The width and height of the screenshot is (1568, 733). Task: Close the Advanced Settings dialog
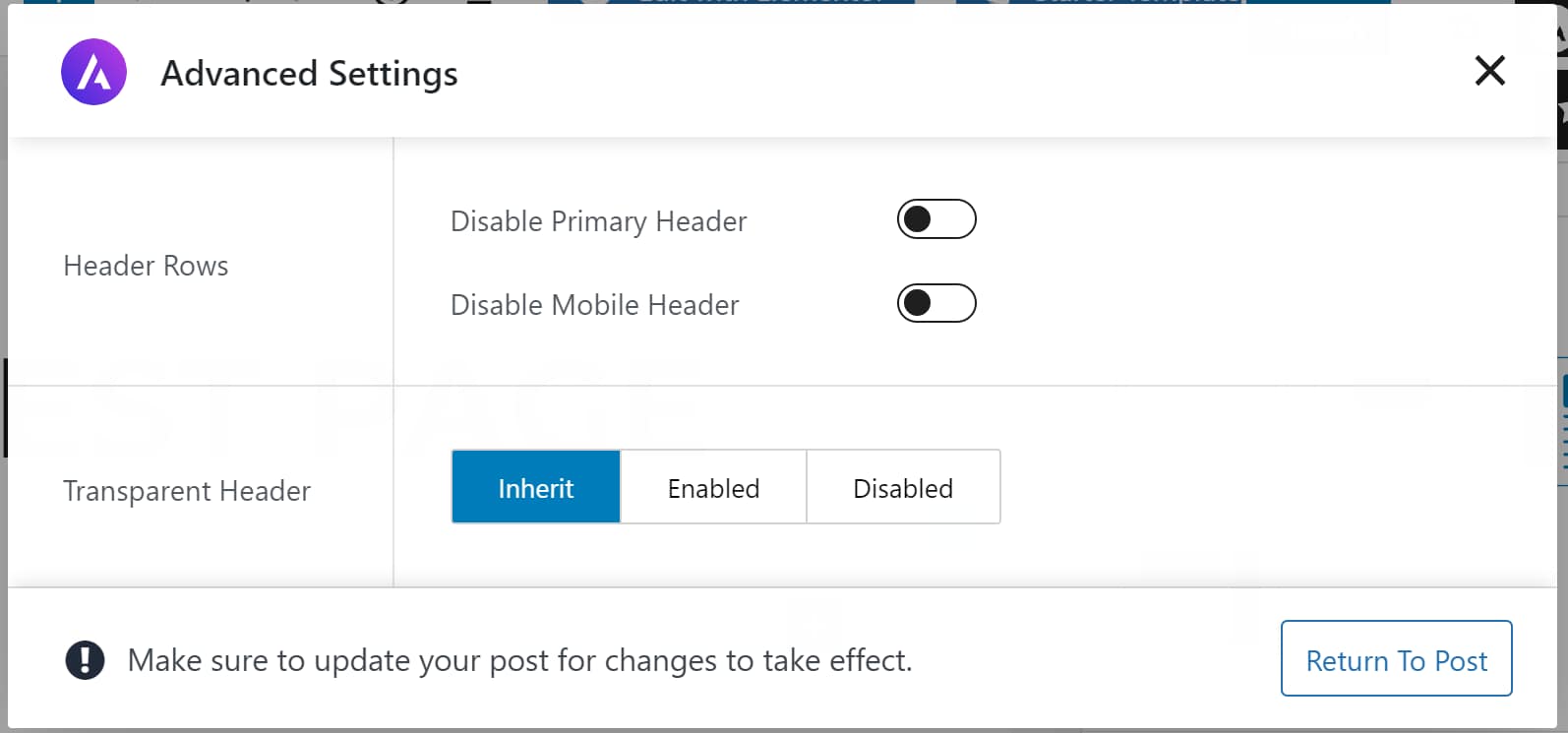[1489, 71]
